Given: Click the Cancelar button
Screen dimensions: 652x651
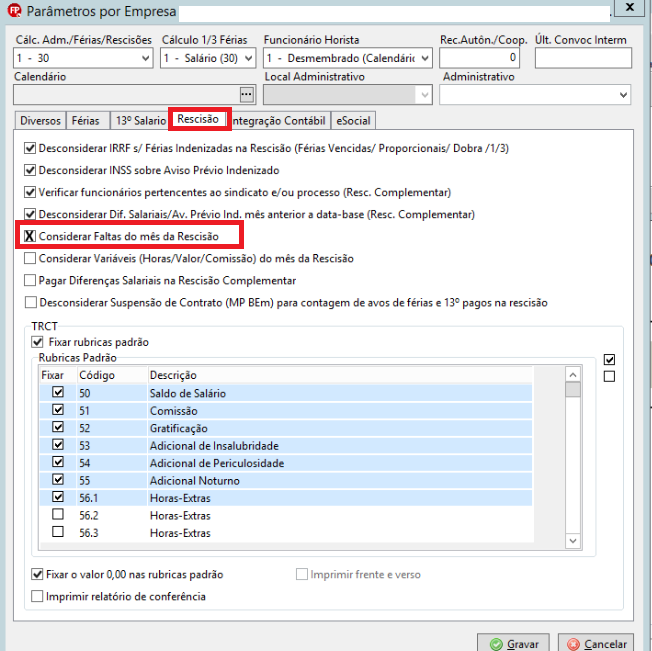Looking at the screenshot, I should [x=596, y=644].
